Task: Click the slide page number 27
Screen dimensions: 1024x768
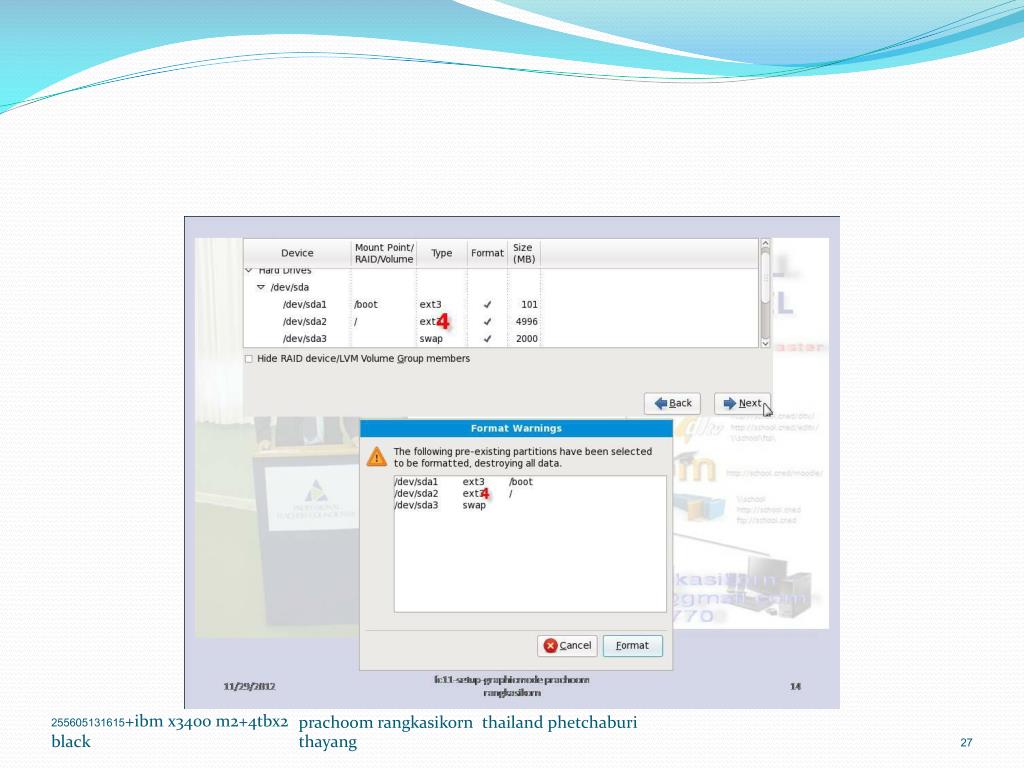Action: click(x=967, y=743)
